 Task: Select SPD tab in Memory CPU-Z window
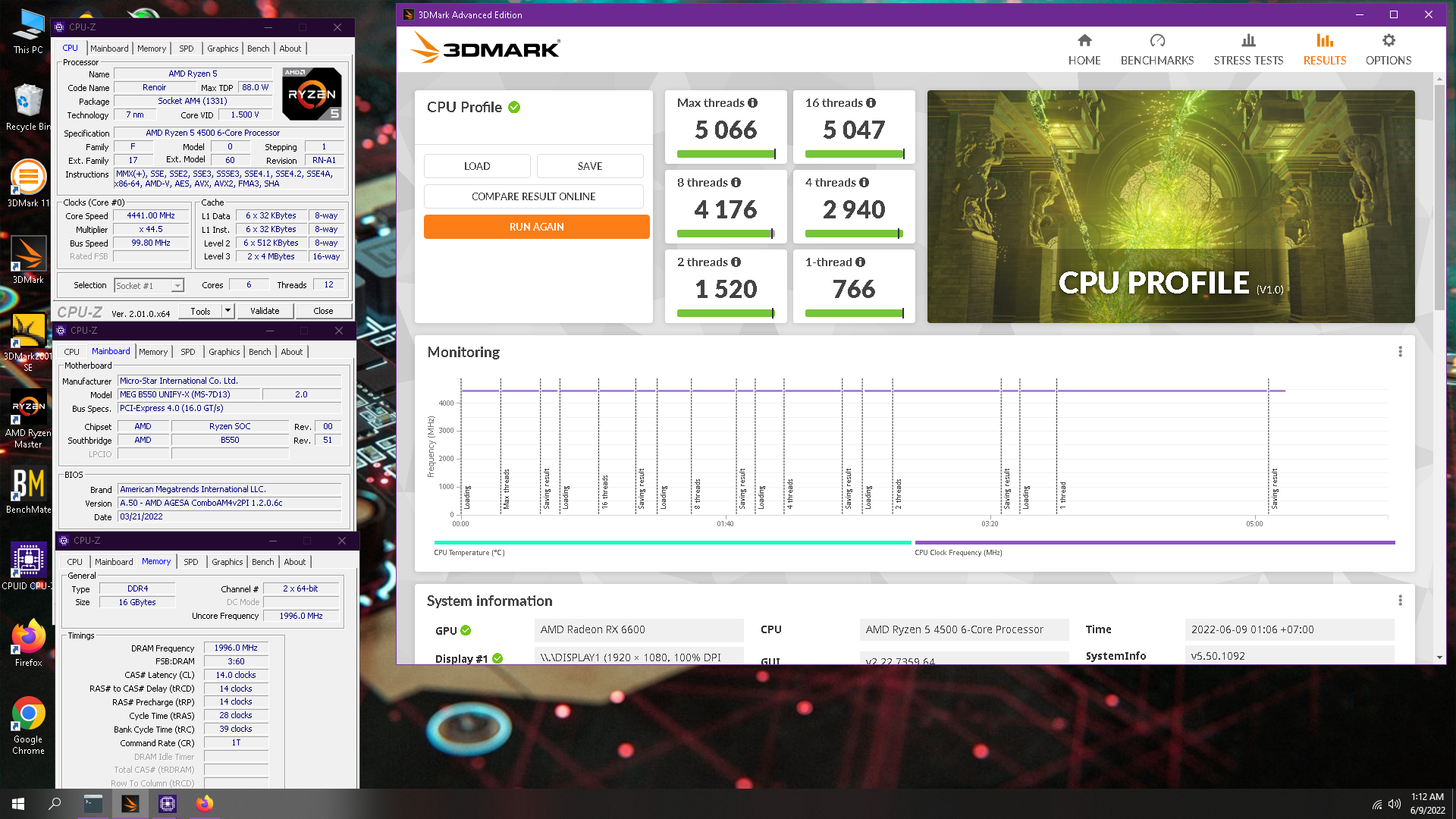(191, 562)
